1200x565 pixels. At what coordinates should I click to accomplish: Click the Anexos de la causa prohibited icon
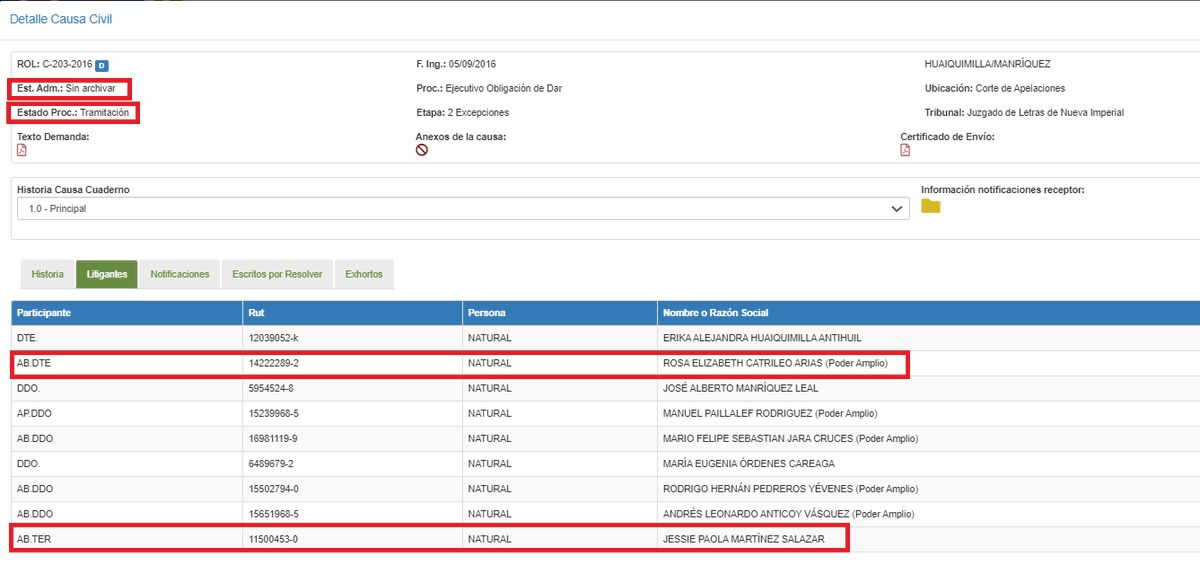point(422,150)
